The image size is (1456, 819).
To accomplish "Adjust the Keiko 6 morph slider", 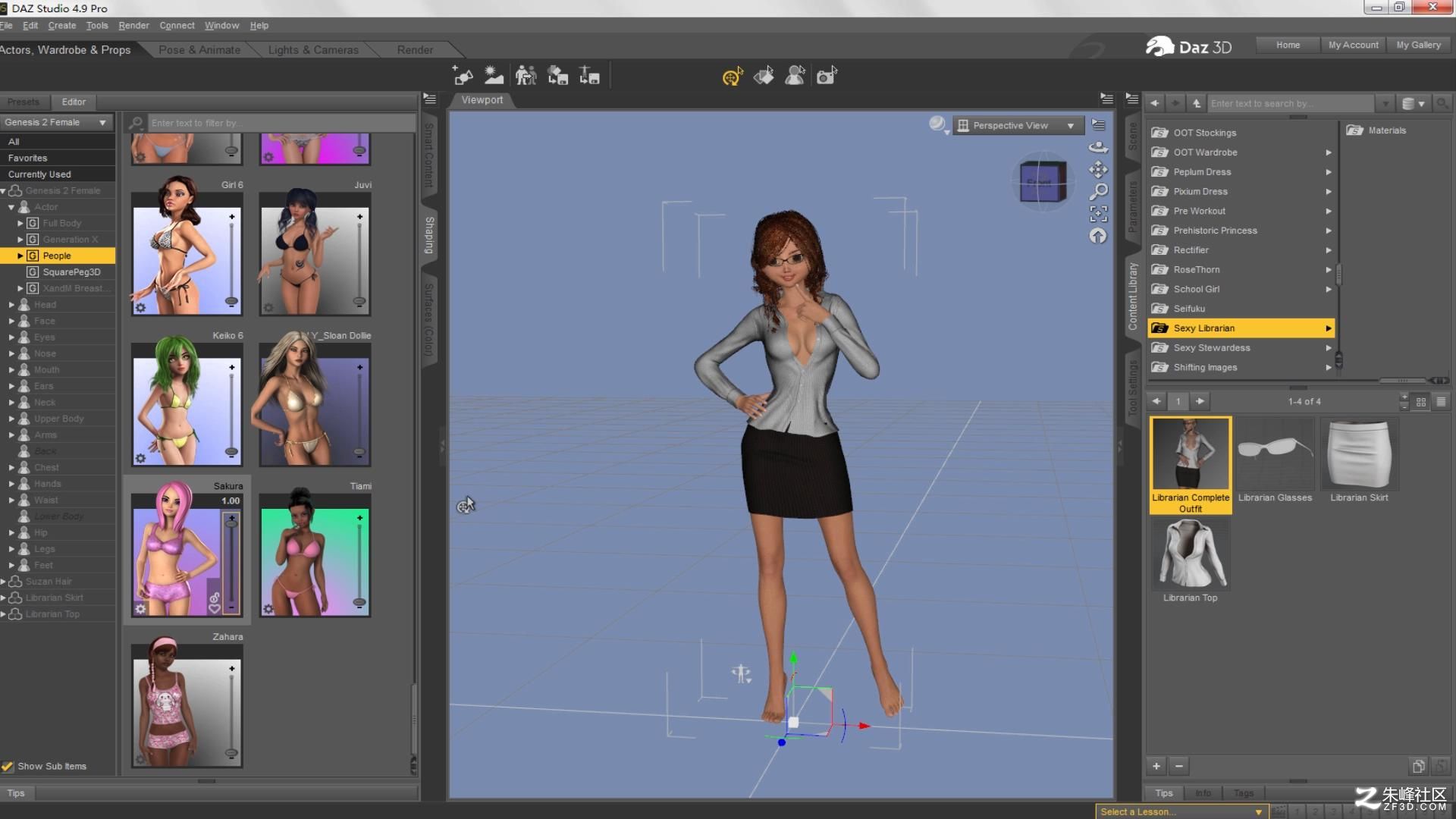I will (231, 409).
